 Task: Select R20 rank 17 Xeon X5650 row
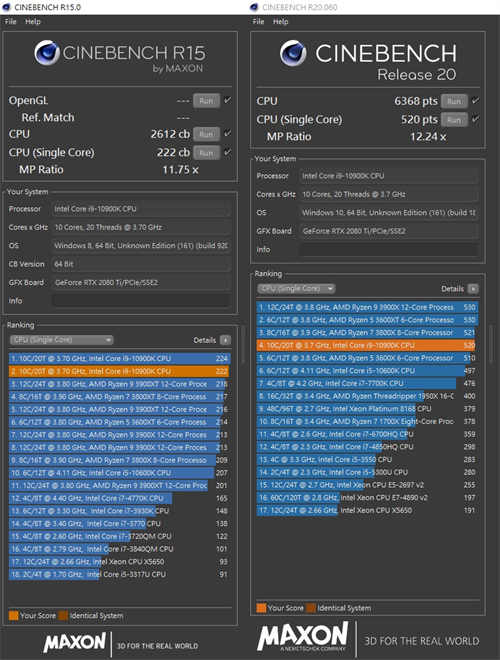point(367,510)
